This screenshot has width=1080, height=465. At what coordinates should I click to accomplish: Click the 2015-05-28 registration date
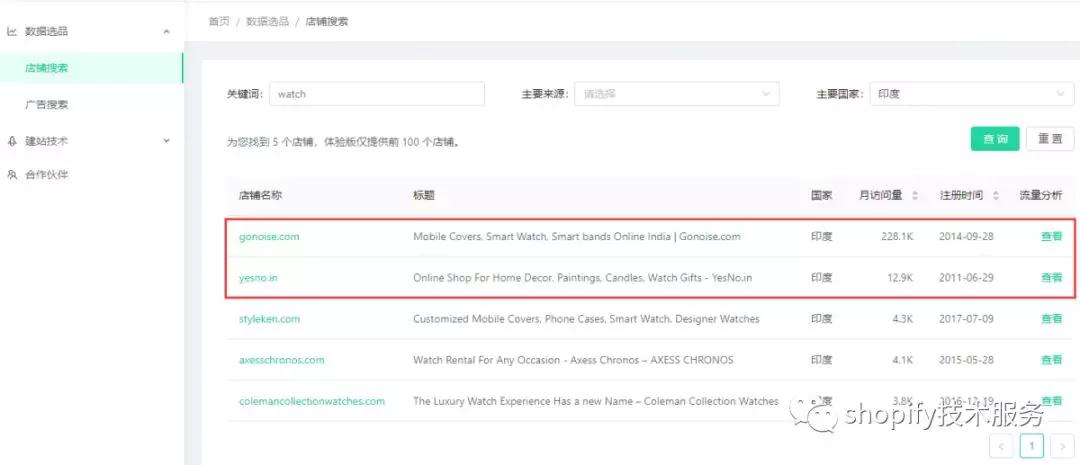[x=966, y=360]
